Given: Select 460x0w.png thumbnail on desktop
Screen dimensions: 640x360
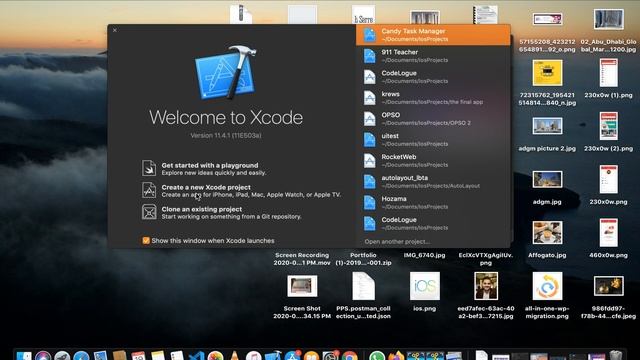Looking at the screenshot, I should tap(609, 232).
